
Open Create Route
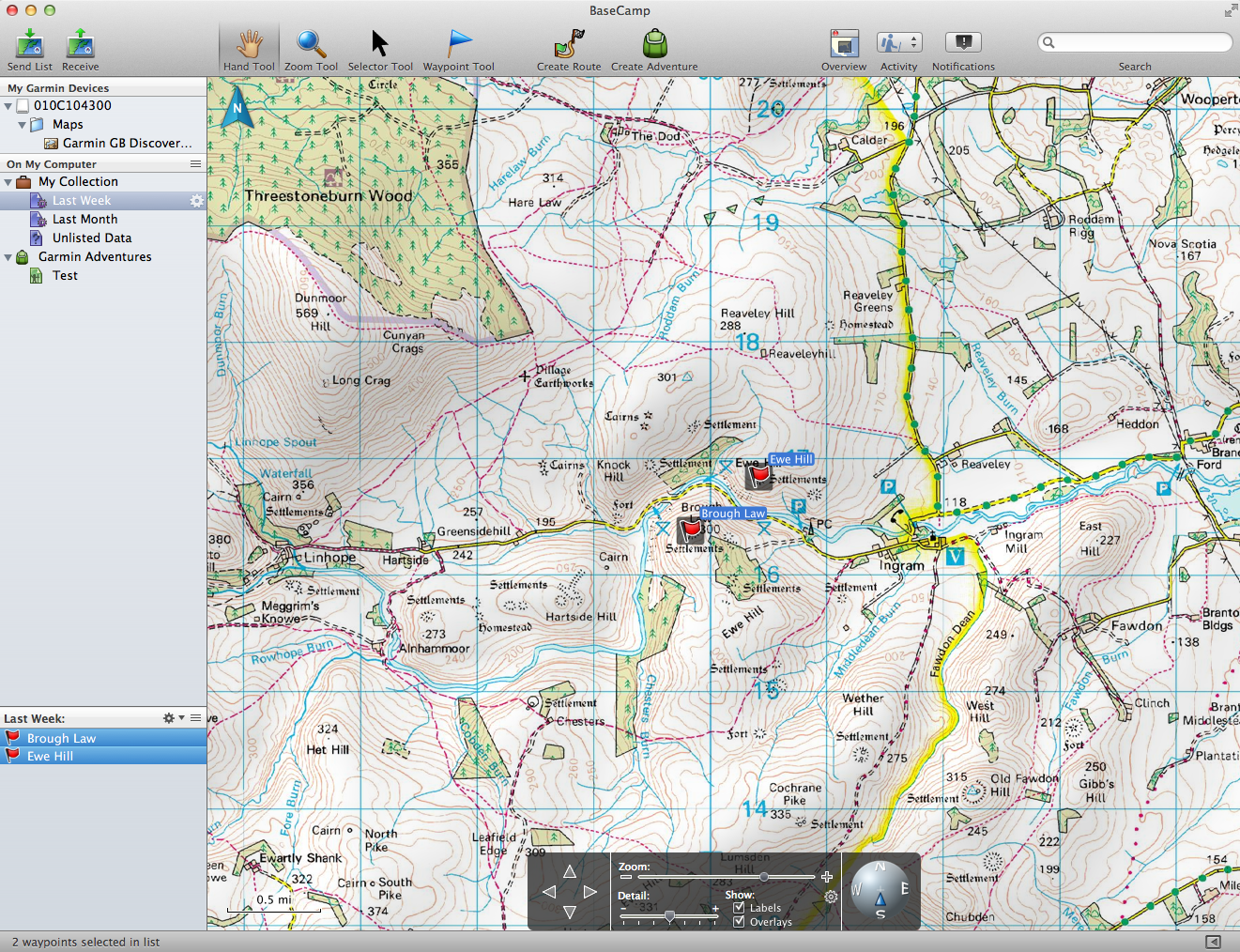click(x=568, y=42)
